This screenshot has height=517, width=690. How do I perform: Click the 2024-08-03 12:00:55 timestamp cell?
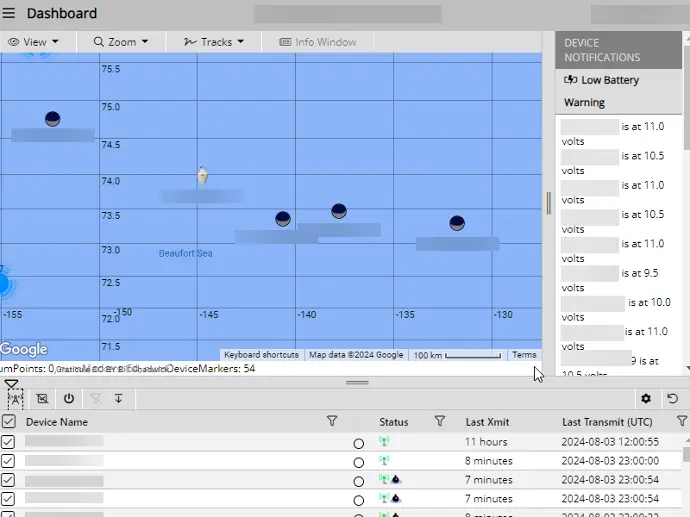[x=610, y=442]
